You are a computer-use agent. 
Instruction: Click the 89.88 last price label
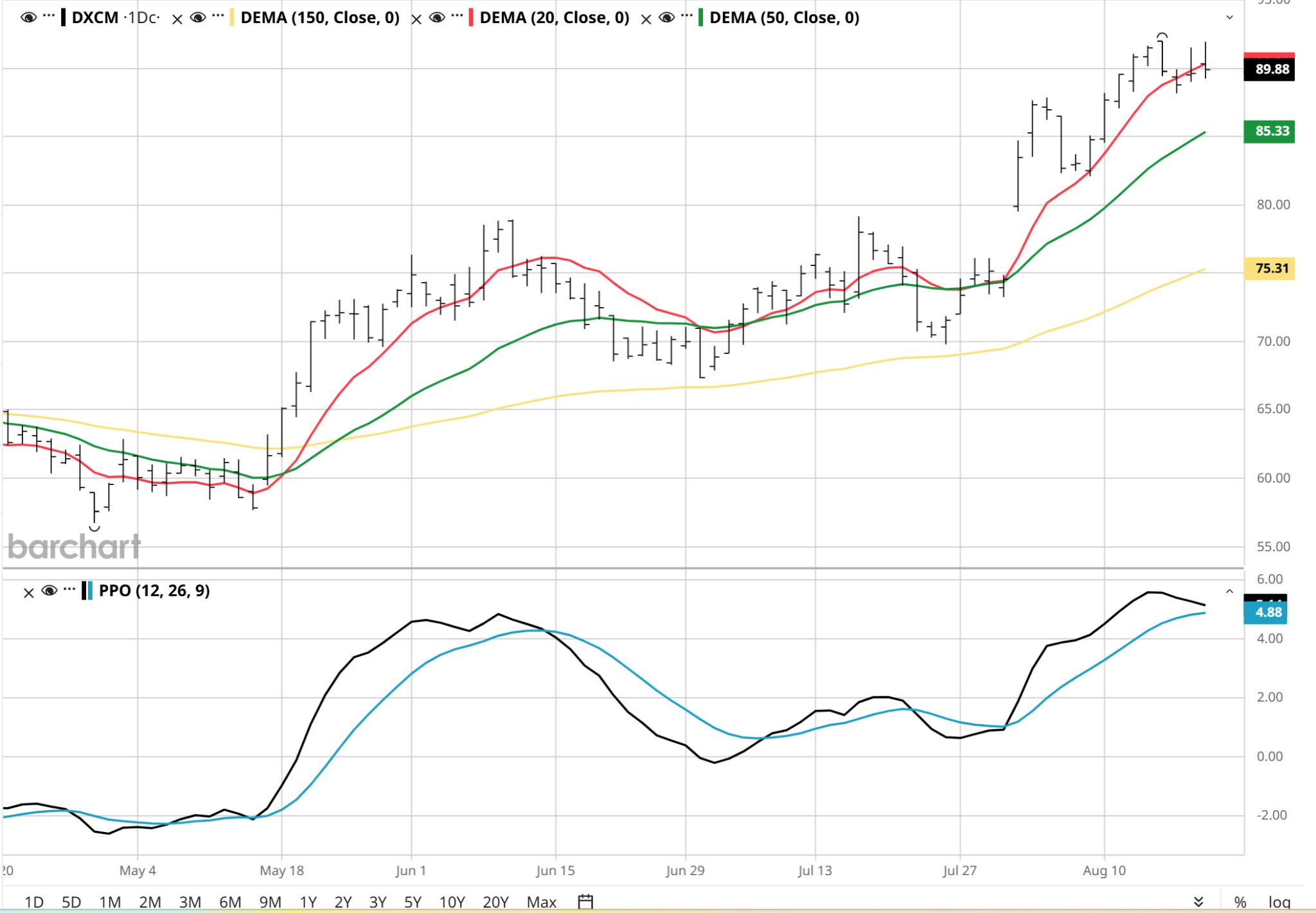pyautogui.click(x=1269, y=69)
